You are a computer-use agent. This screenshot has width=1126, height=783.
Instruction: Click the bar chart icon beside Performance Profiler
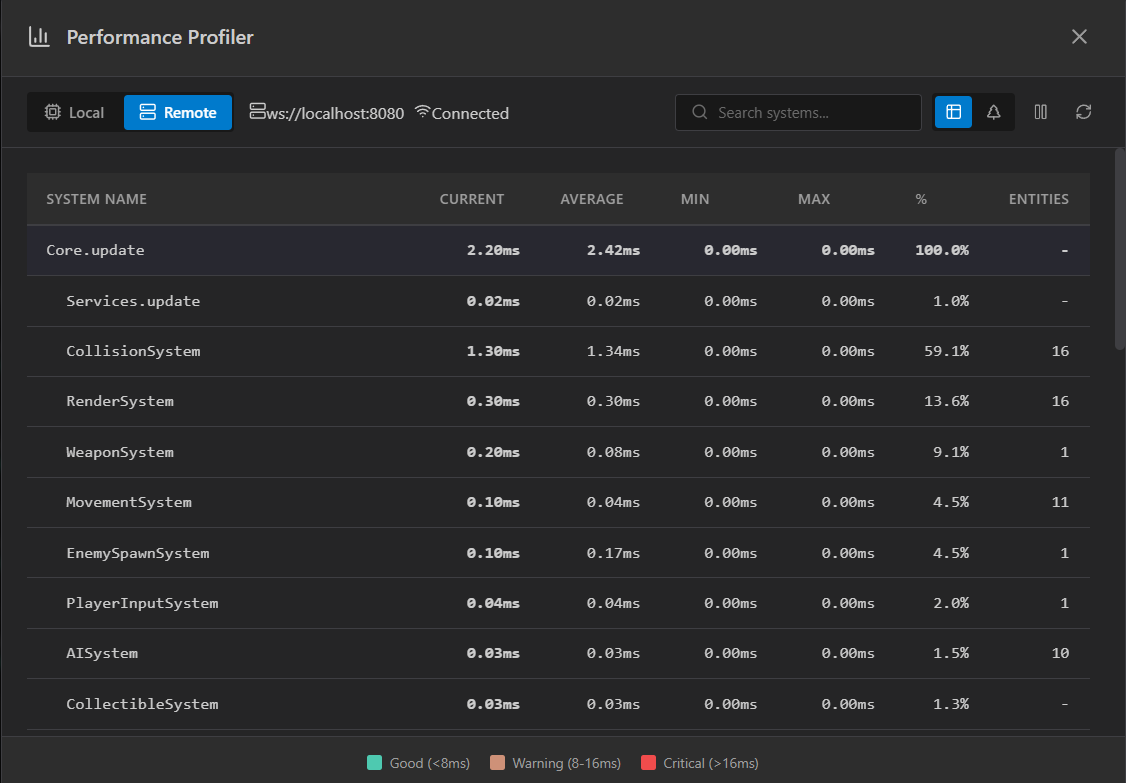[38, 36]
